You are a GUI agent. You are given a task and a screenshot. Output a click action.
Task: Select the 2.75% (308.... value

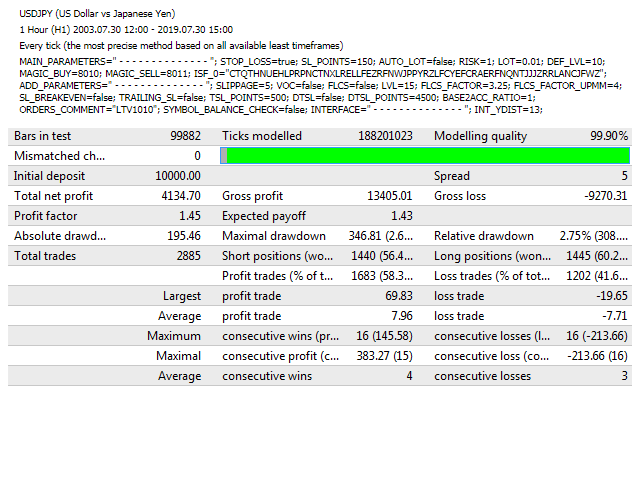pyautogui.click(x=593, y=236)
